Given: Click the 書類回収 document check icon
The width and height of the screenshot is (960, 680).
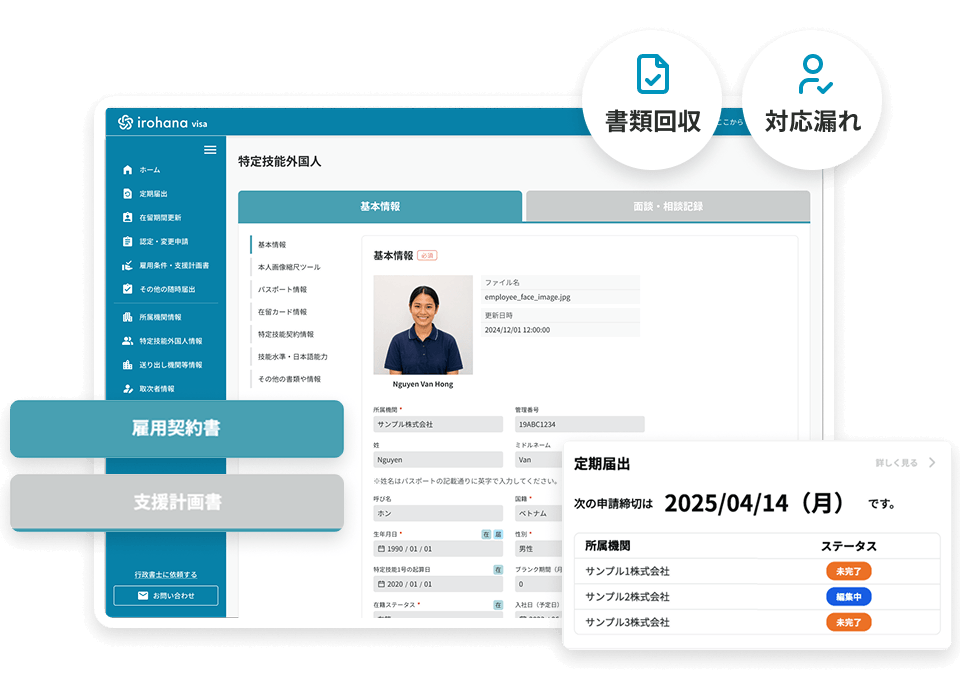Looking at the screenshot, I should (653, 74).
